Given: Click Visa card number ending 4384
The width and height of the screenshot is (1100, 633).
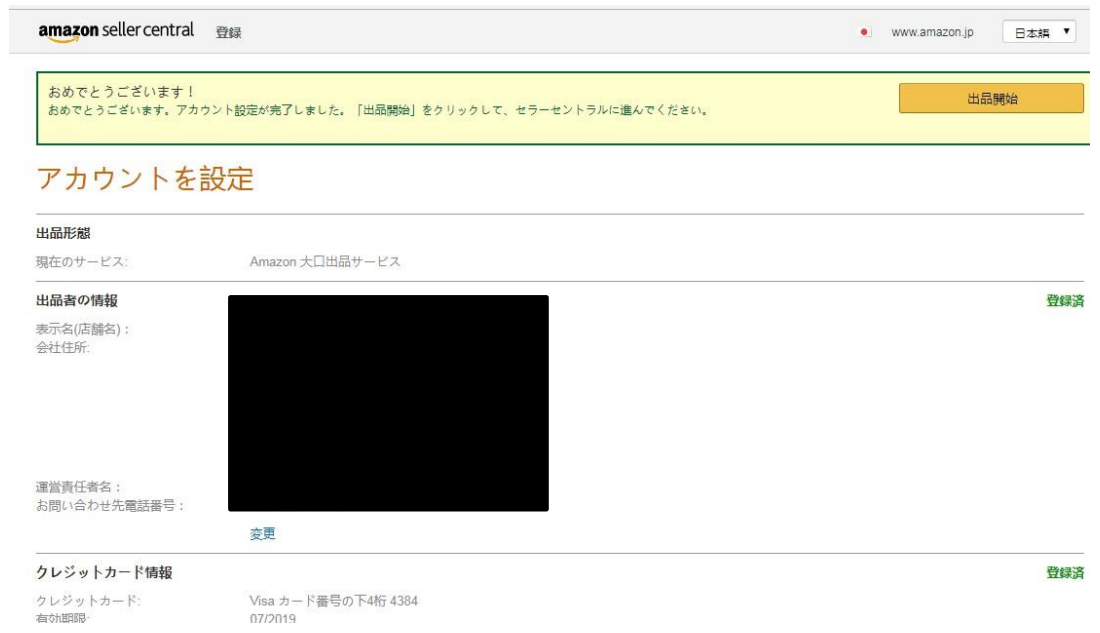Looking at the screenshot, I should pos(333,601).
